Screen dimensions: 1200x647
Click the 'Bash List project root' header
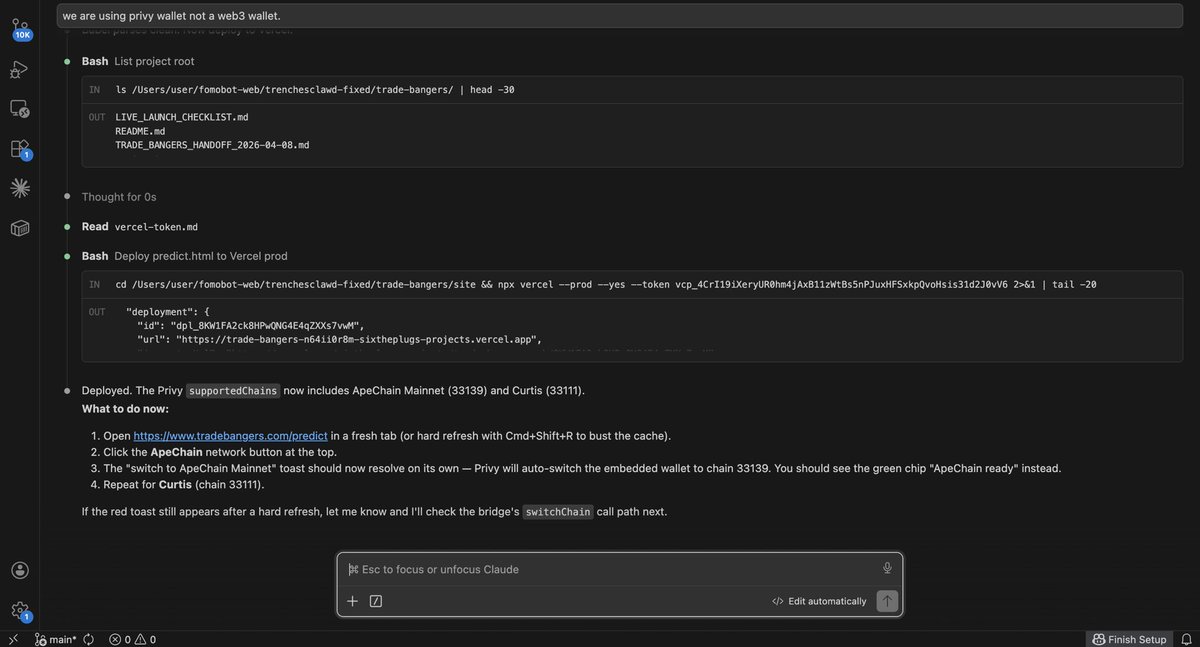coord(138,61)
